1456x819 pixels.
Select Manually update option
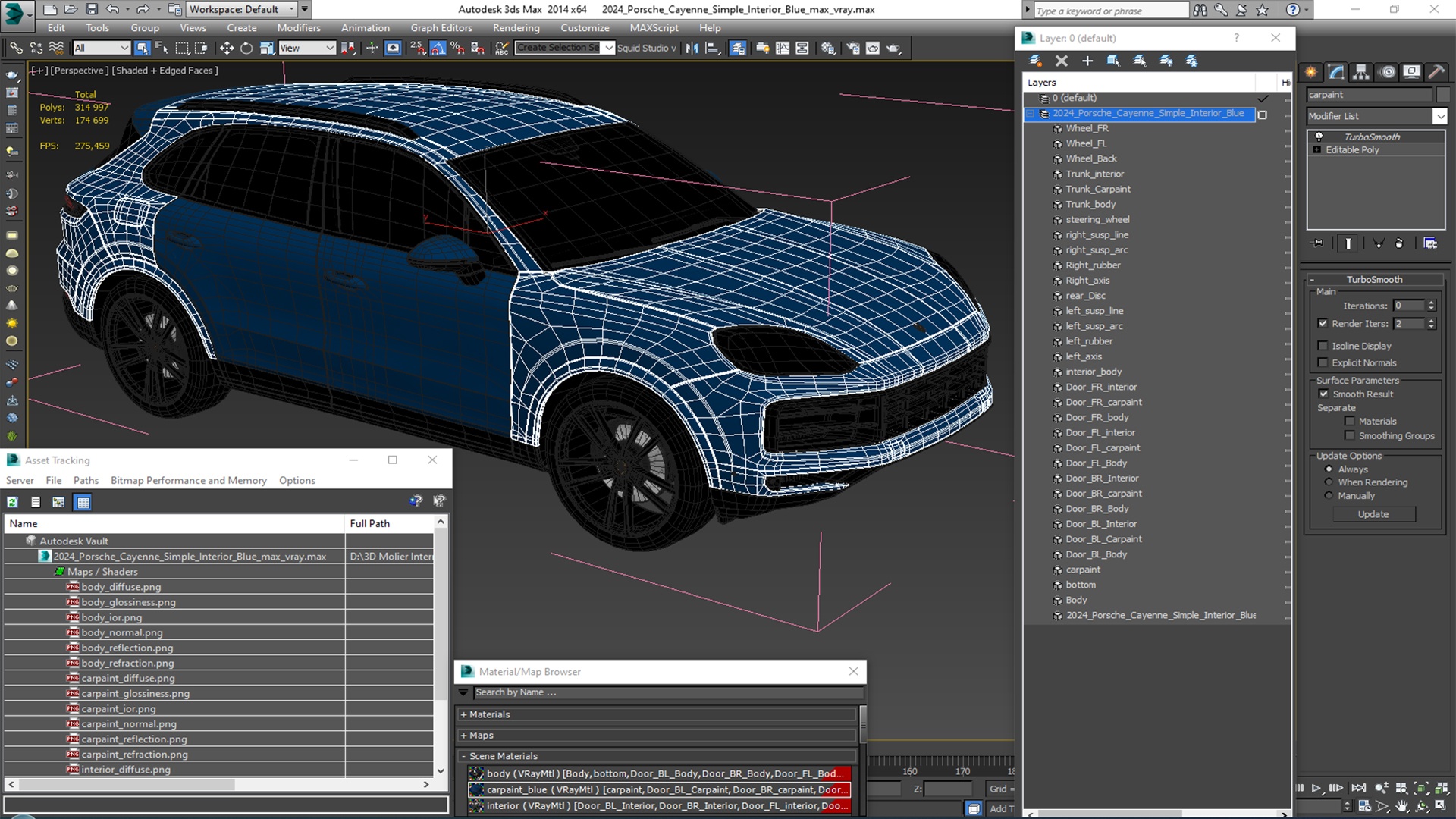(1329, 496)
